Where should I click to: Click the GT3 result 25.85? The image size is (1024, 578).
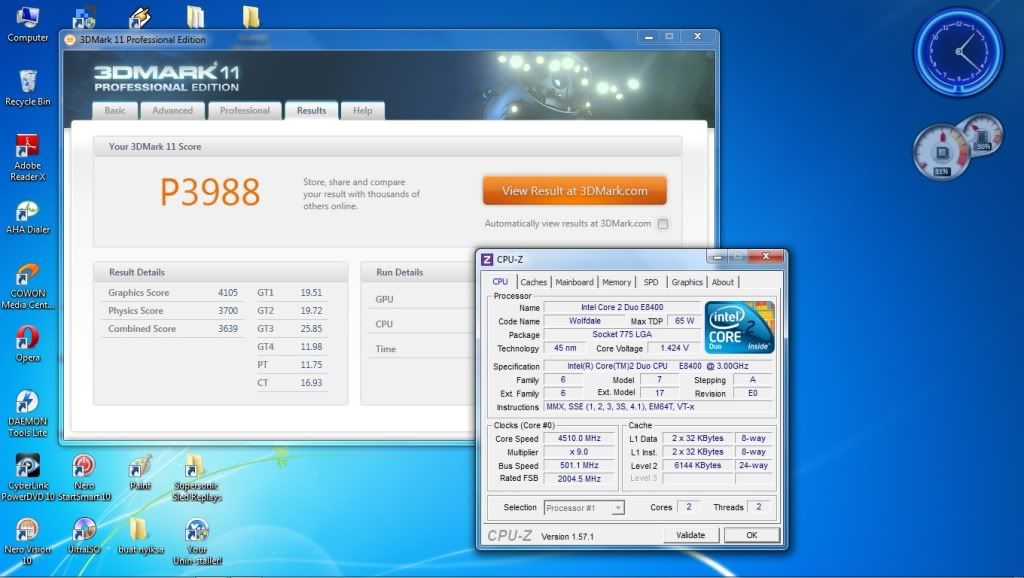tap(312, 329)
